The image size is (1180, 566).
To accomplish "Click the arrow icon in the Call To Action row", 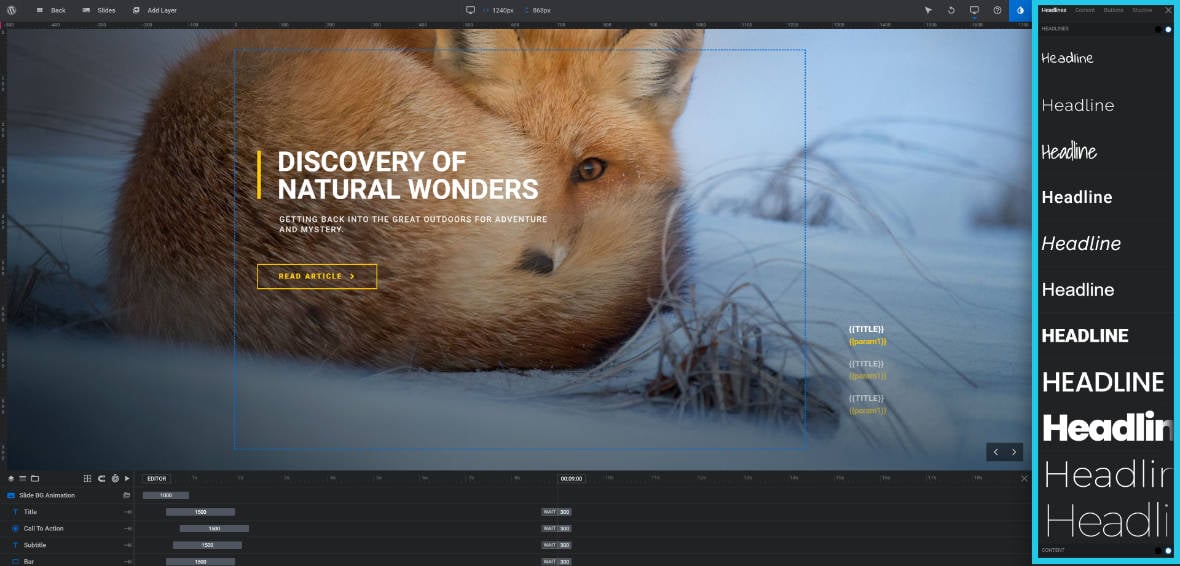I will (x=128, y=528).
